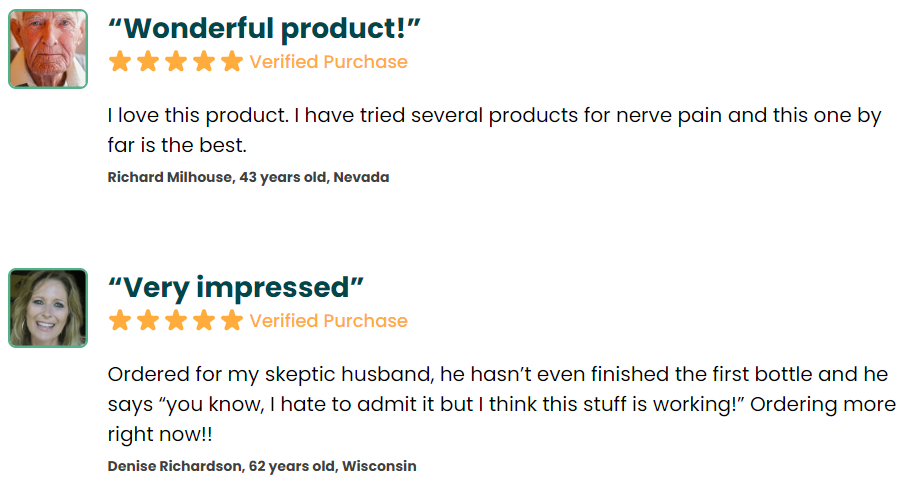Click the third star of Denise's review
The image size is (899, 479).
[176, 320]
